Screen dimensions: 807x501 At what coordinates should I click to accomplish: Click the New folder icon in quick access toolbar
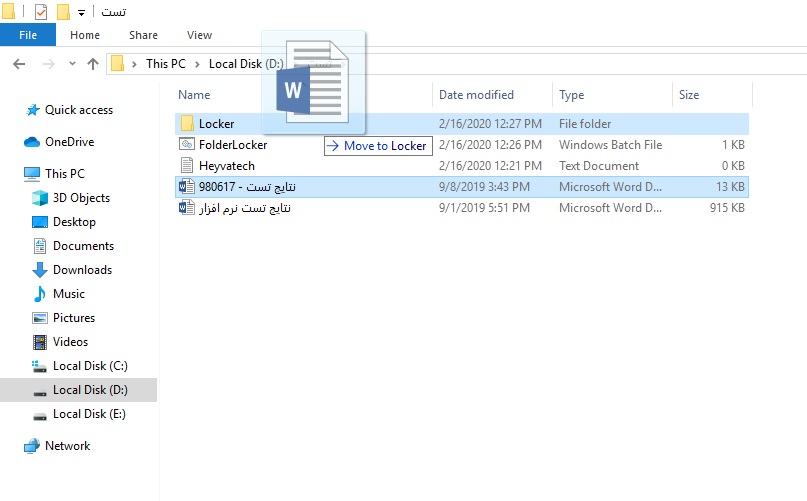point(63,11)
